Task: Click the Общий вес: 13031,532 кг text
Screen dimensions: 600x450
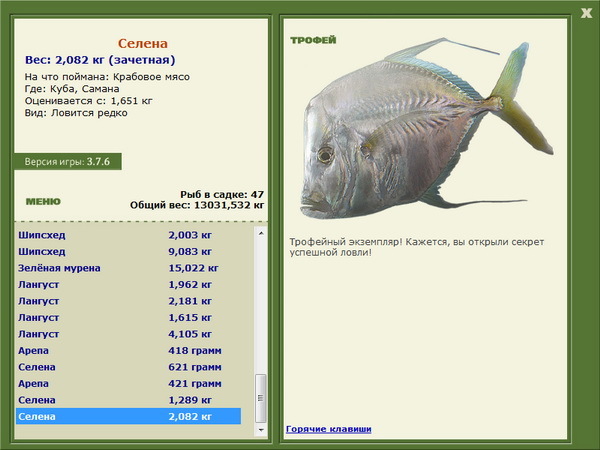Action: point(197,205)
